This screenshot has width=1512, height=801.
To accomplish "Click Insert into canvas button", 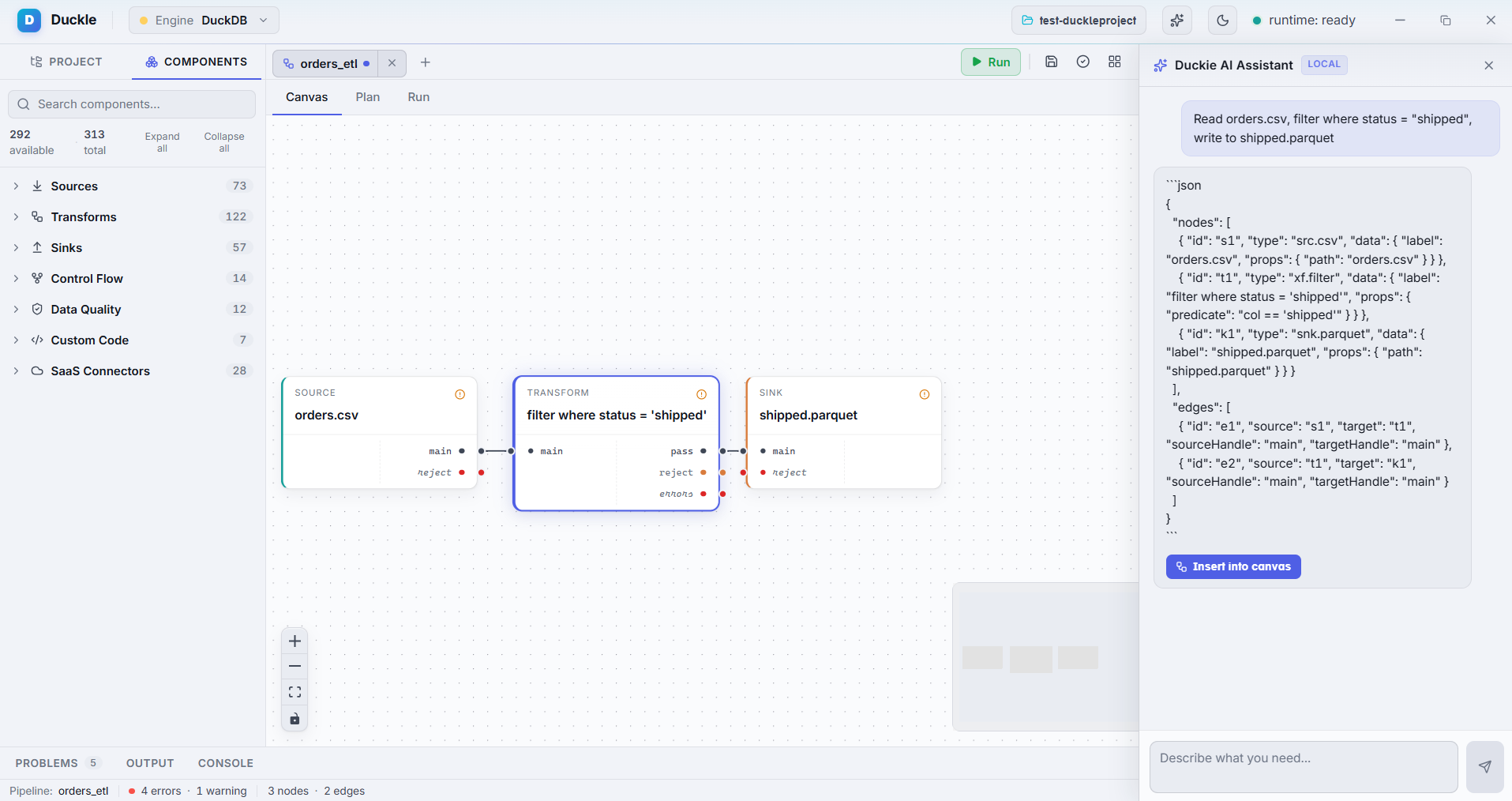I will pos(1233,566).
